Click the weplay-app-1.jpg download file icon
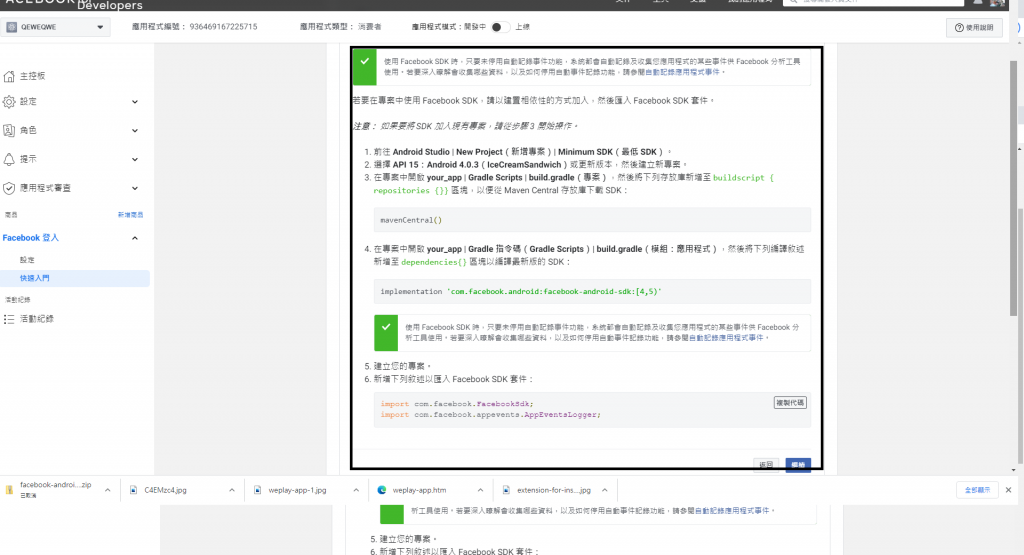 tap(257, 490)
